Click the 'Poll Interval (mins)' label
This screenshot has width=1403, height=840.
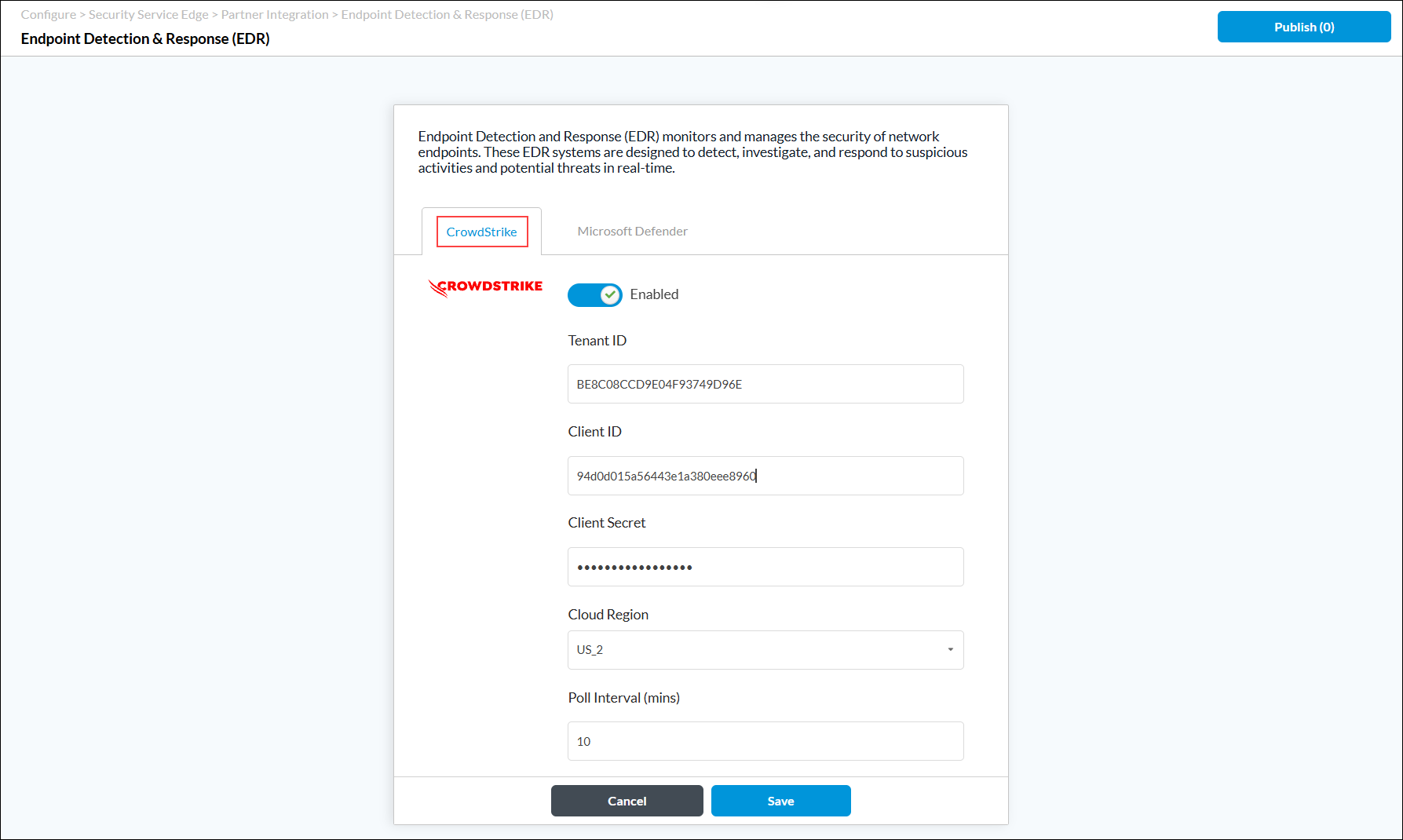[x=623, y=698]
